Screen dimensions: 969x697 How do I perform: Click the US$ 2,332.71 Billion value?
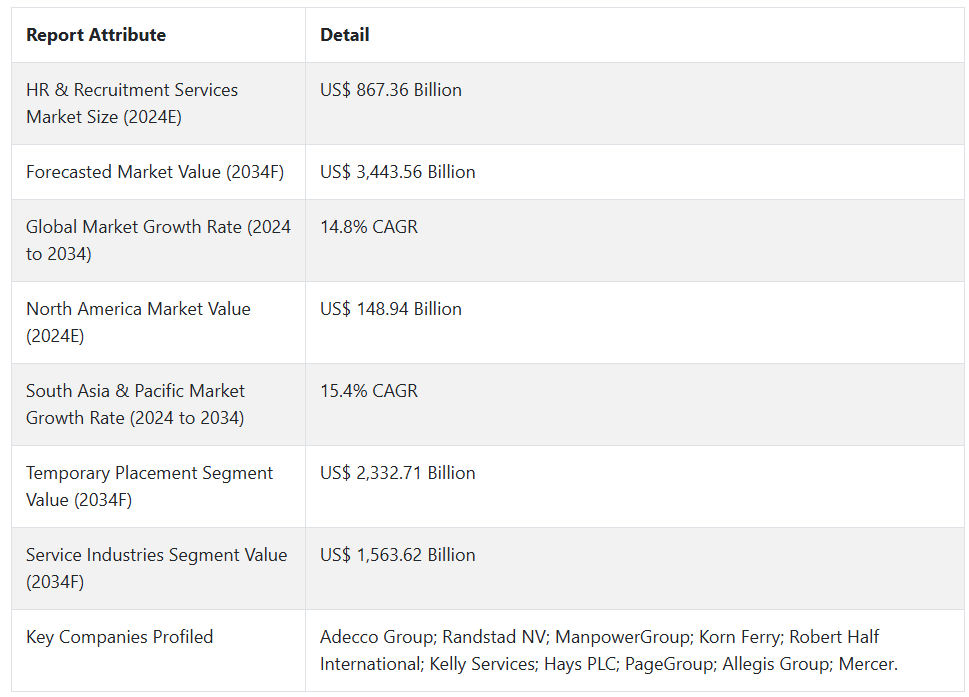click(398, 473)
